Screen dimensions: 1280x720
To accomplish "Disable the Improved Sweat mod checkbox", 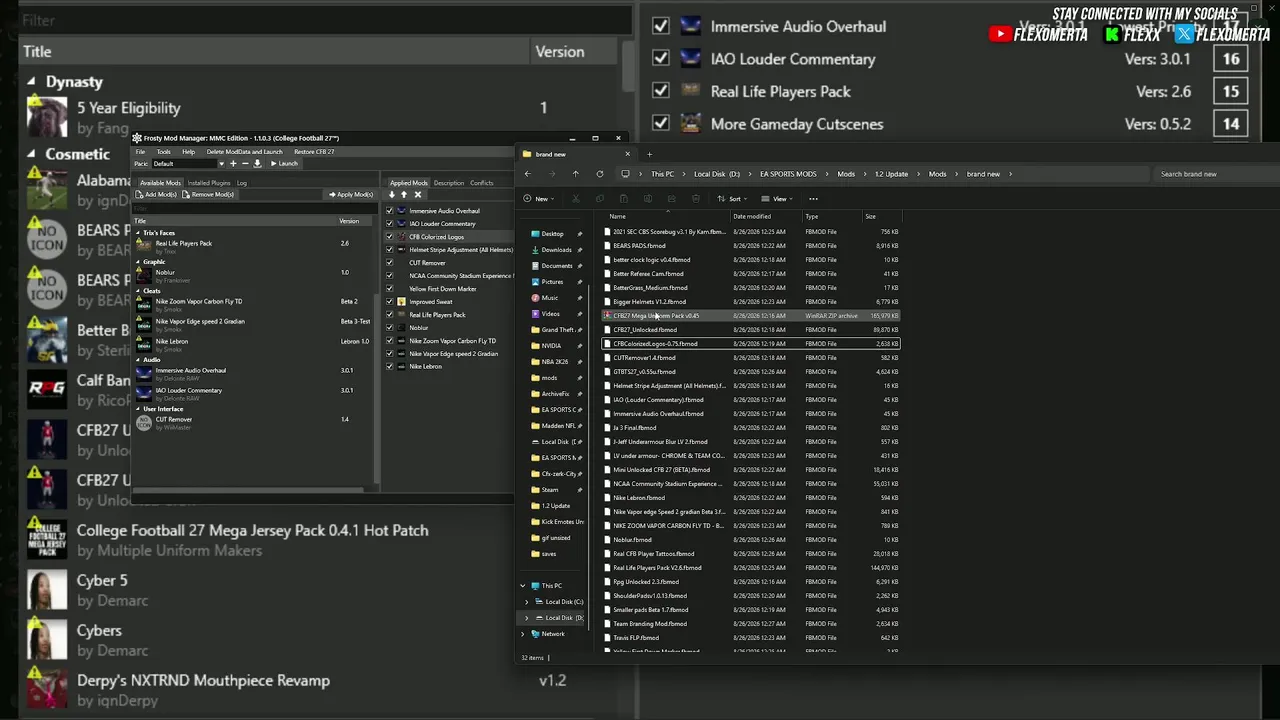I will point(390,302).
